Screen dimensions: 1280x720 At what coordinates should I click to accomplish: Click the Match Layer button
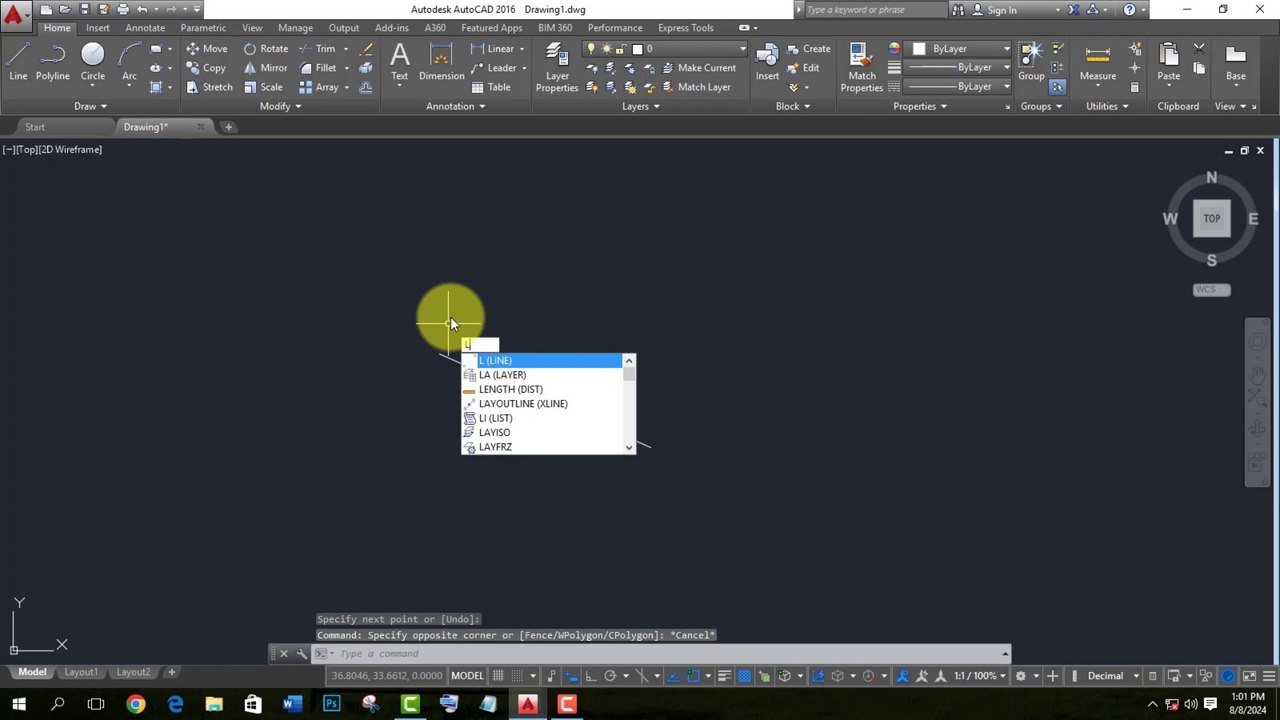696,87
